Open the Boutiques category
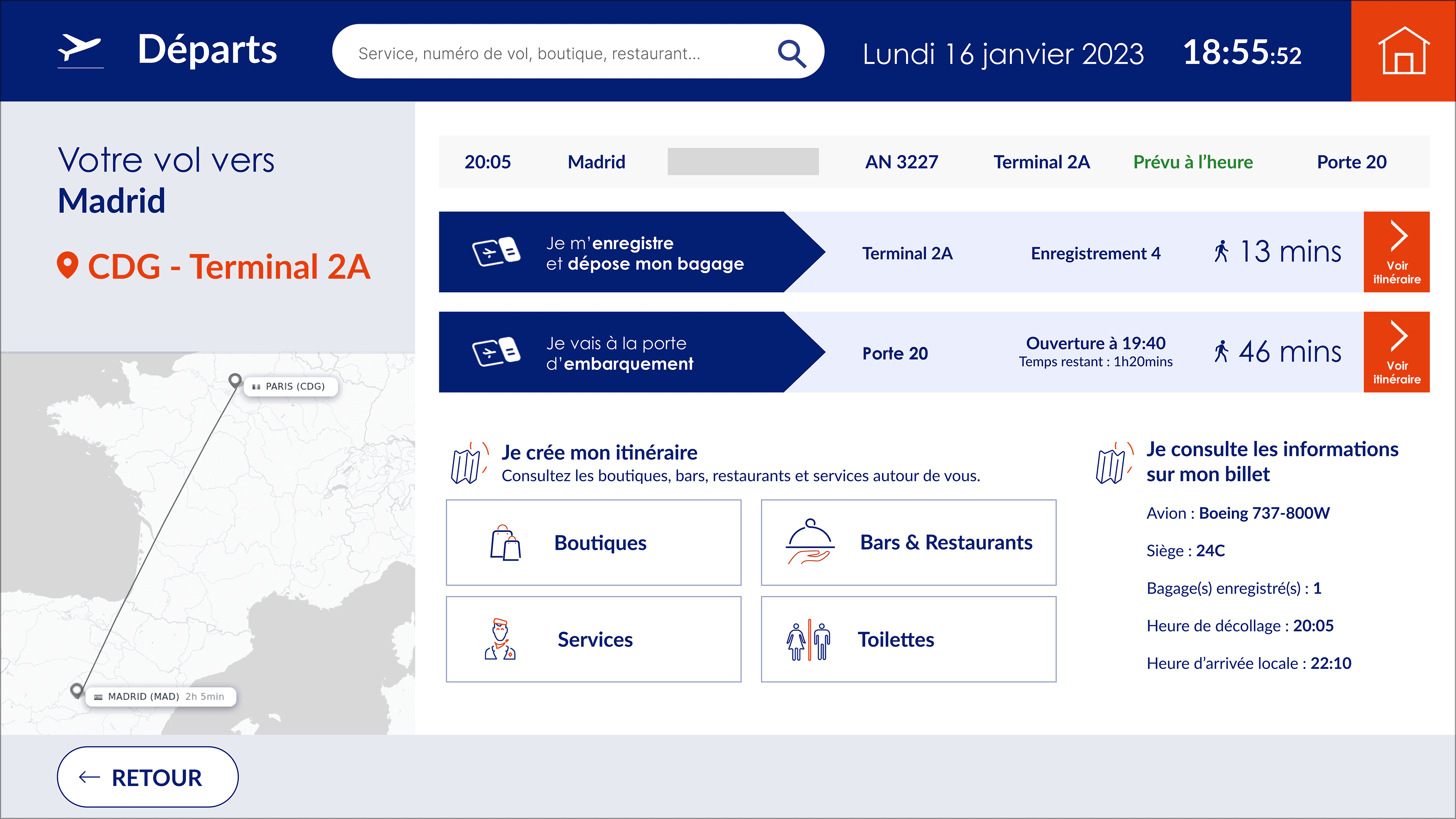Screen dimensions: 1456x819 [x=593, y=543]
